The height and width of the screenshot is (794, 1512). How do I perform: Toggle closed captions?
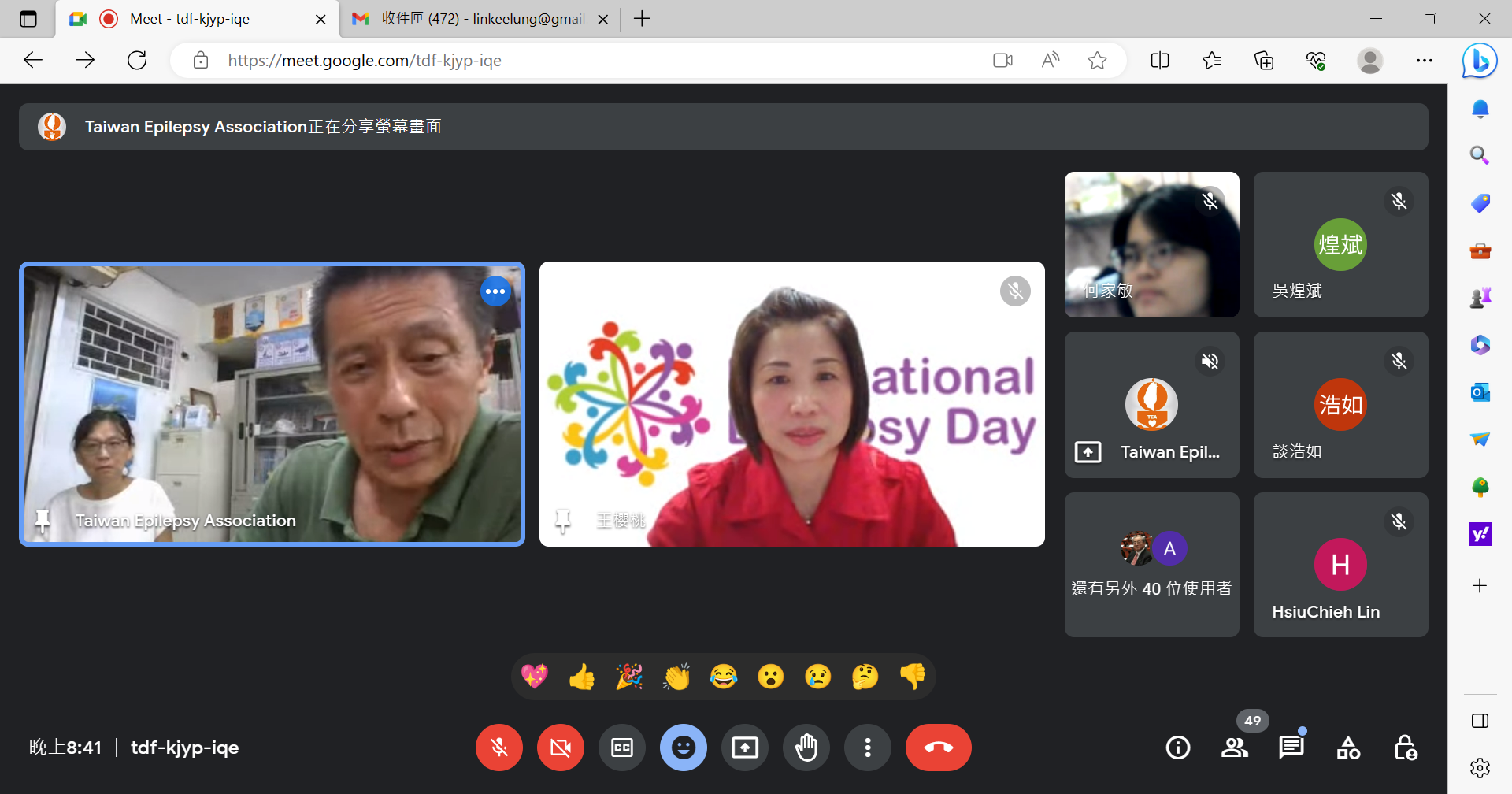click(622, 748)
